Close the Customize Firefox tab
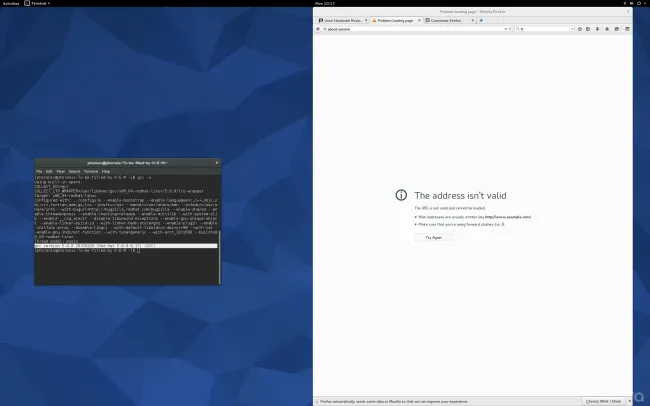Screen dimensions: 650x406 coord(473,20)
